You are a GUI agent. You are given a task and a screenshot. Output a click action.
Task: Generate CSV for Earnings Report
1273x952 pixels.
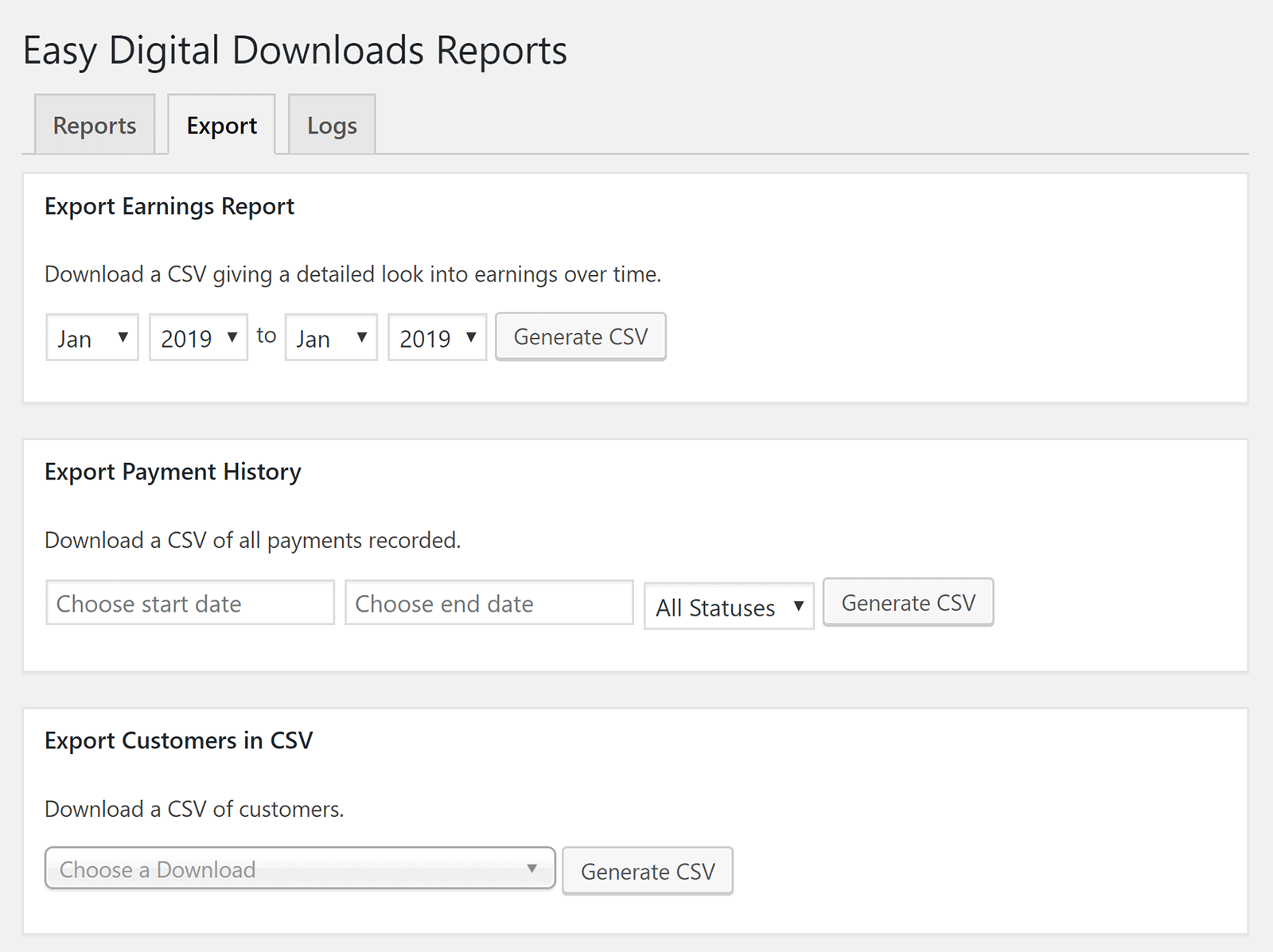coord(581,336)
